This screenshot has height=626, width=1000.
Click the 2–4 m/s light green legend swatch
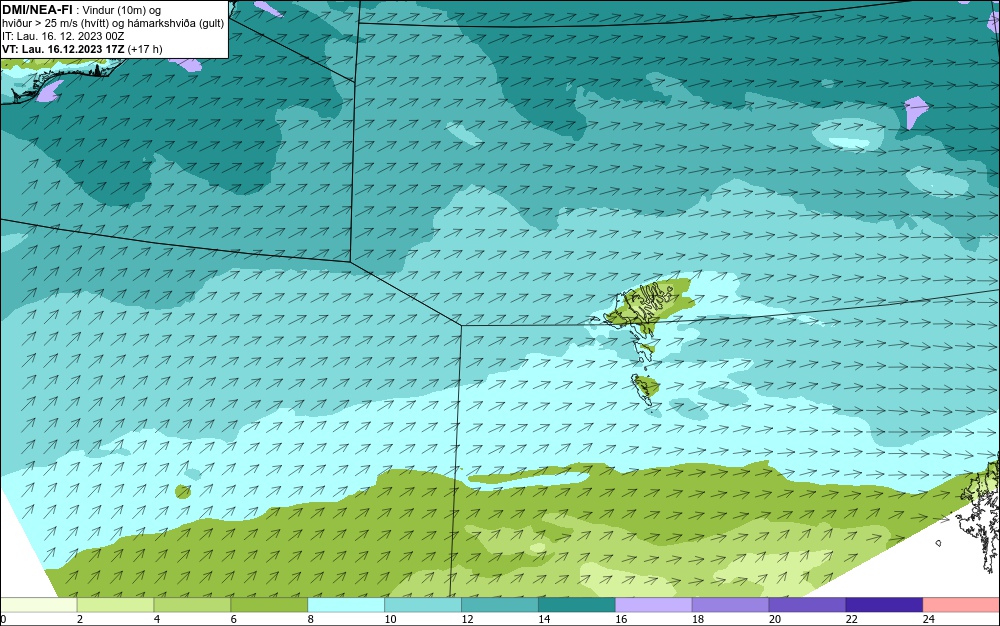115,604
